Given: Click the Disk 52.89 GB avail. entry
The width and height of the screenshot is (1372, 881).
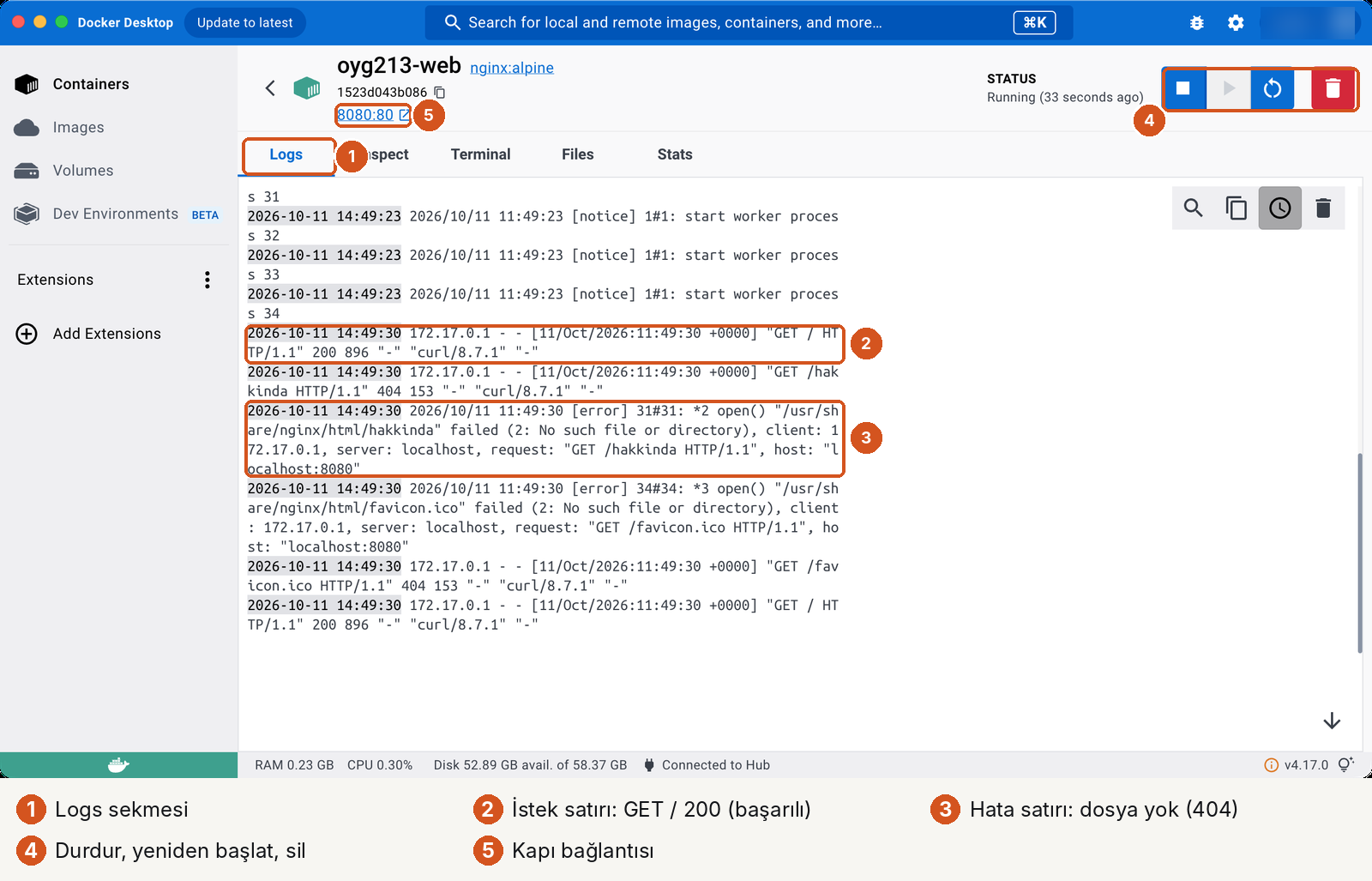Looking at the screenshot, I should (530, 765).
